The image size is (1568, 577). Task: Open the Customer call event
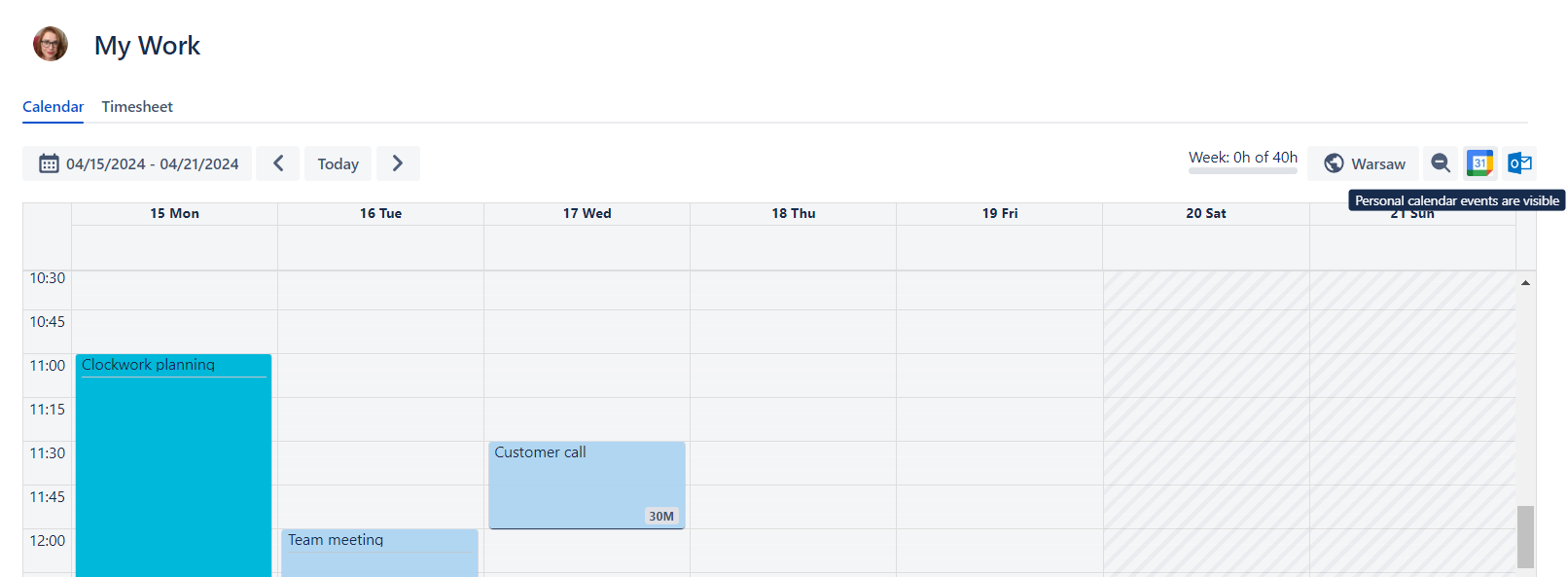(587, 485)
